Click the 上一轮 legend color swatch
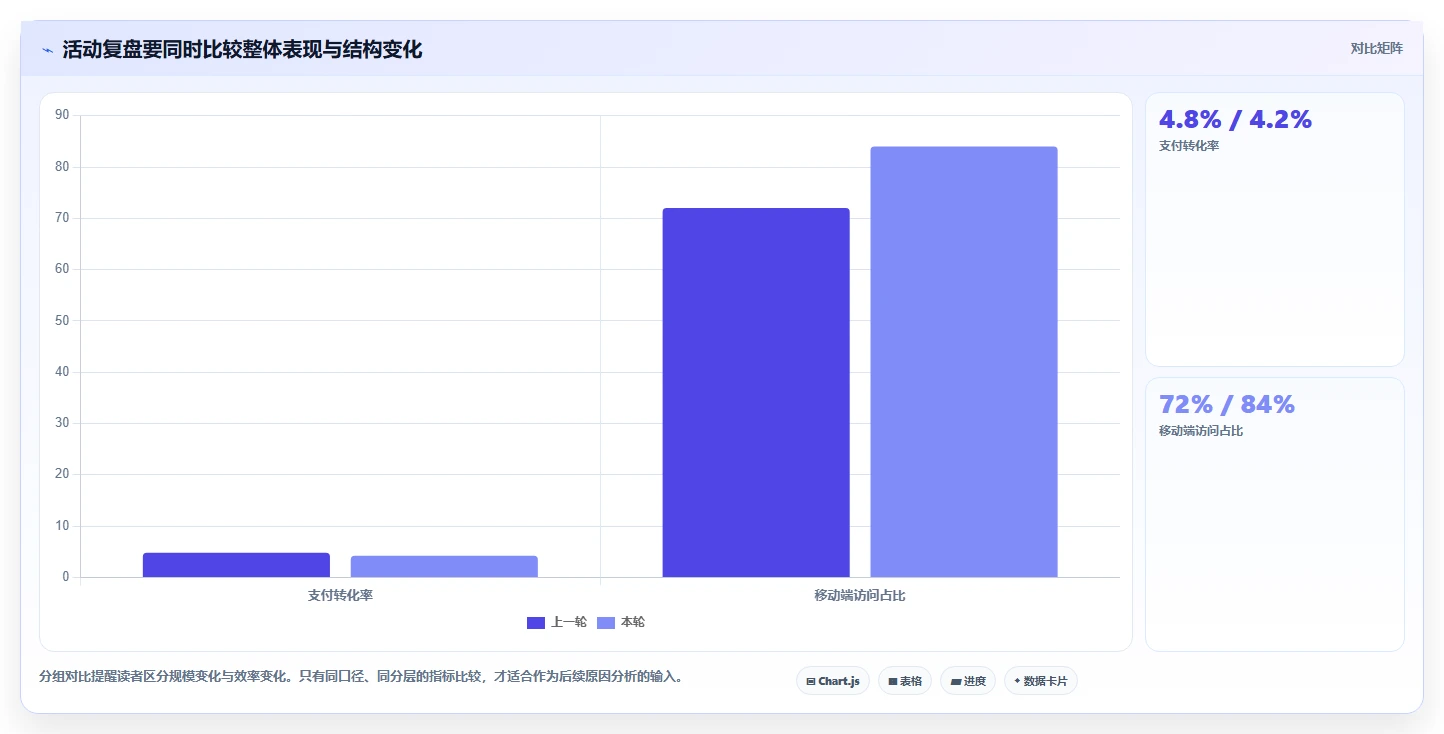The height and width of the screenshot is (734, 1444). [x=536, y=623]
